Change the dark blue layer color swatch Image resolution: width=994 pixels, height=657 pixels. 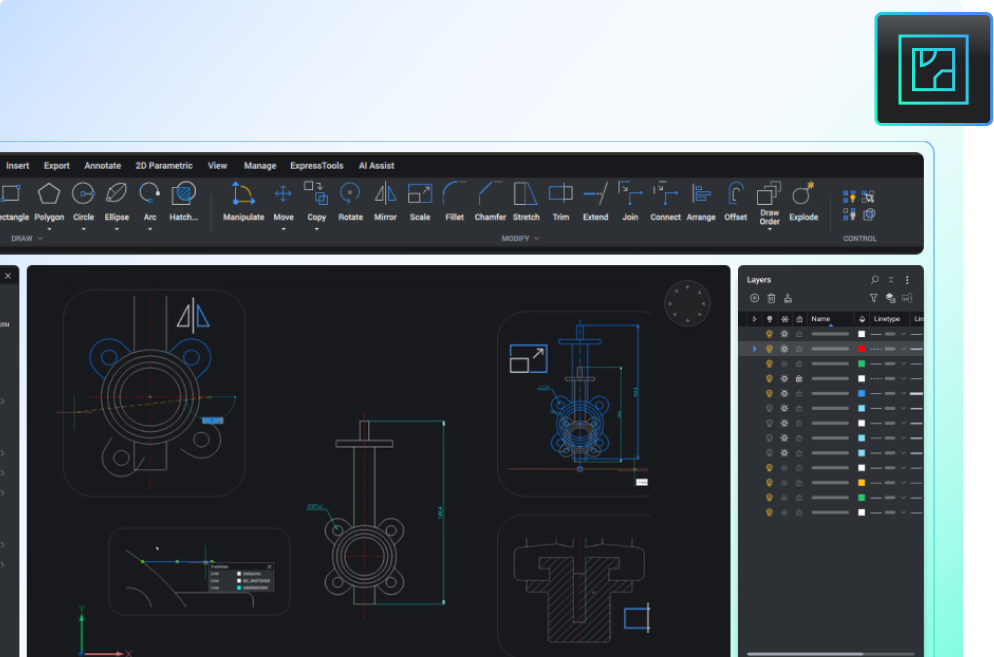coord(862,393)
